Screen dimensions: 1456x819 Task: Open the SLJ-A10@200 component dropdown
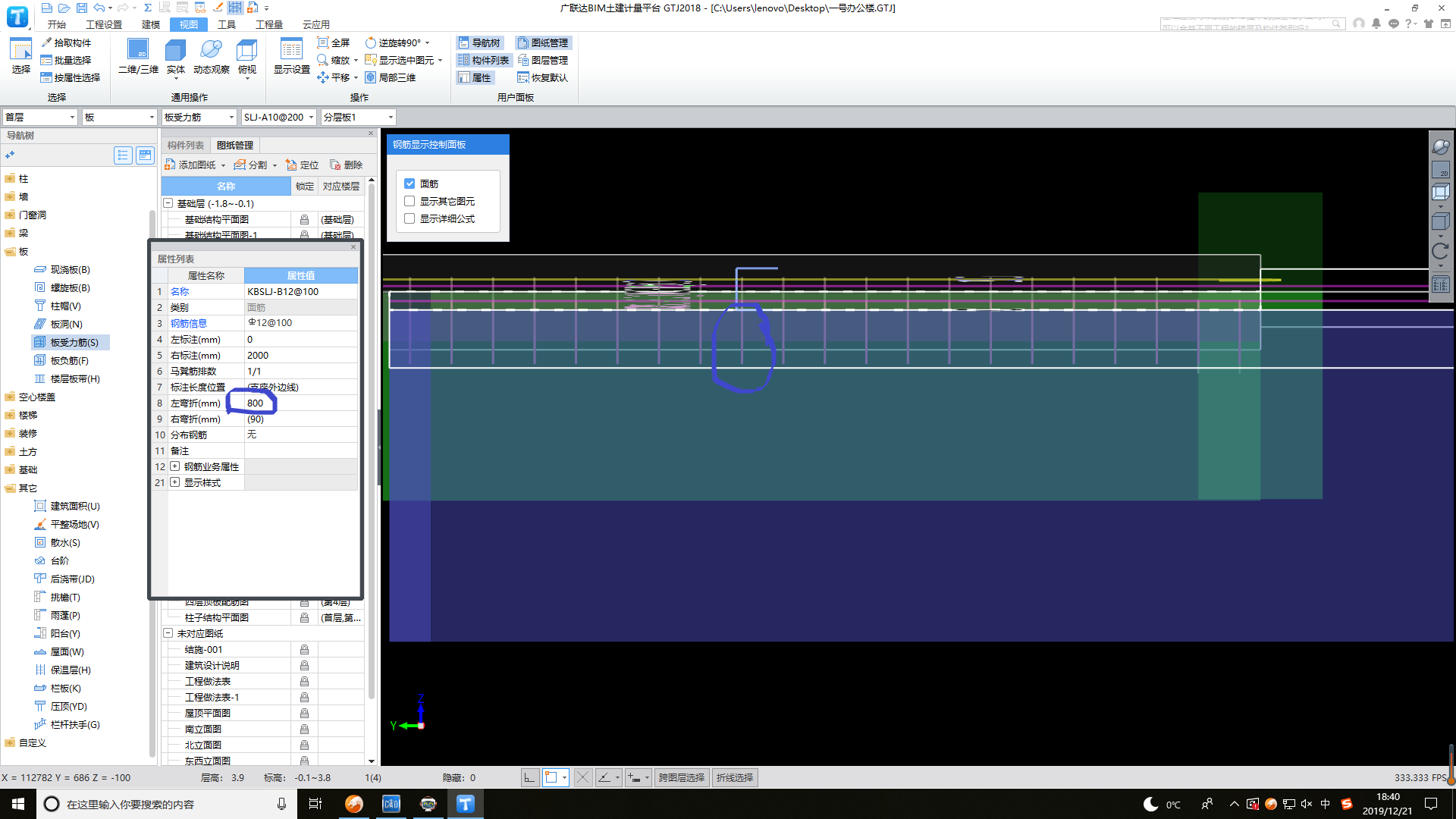[x=278, y=117]
